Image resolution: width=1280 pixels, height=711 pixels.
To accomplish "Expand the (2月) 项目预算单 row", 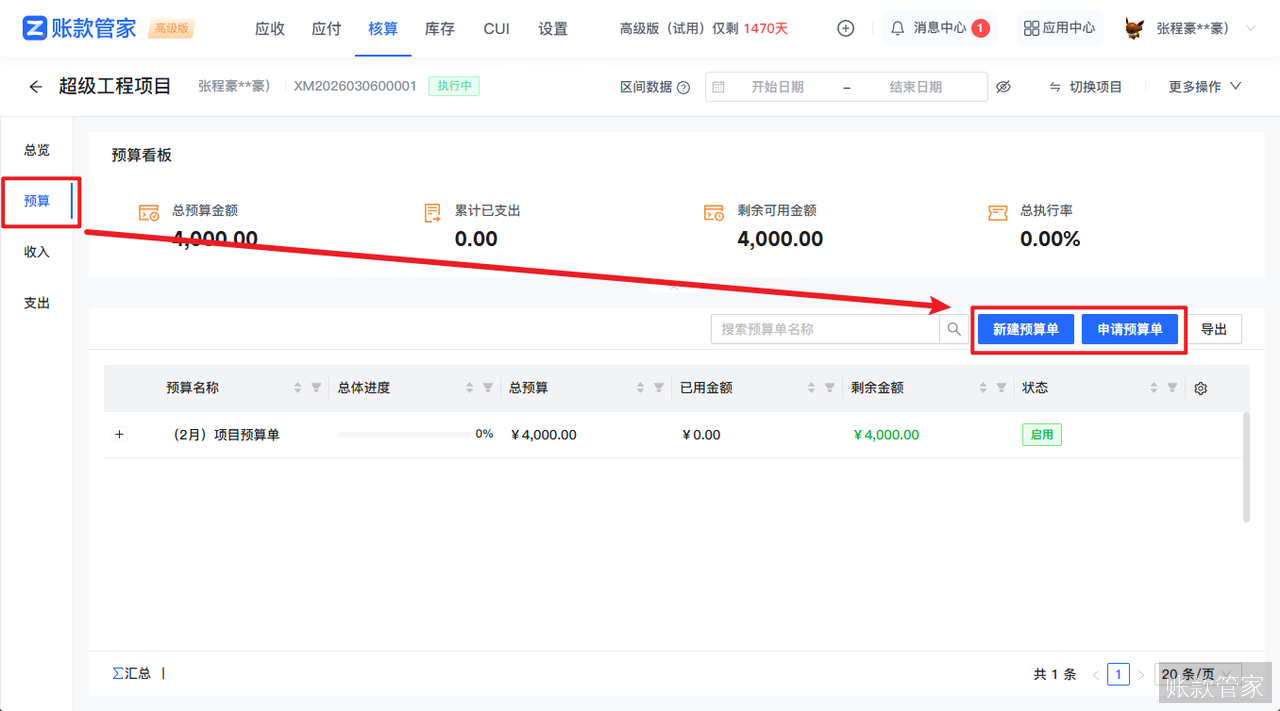I will [x=120, y=435].
